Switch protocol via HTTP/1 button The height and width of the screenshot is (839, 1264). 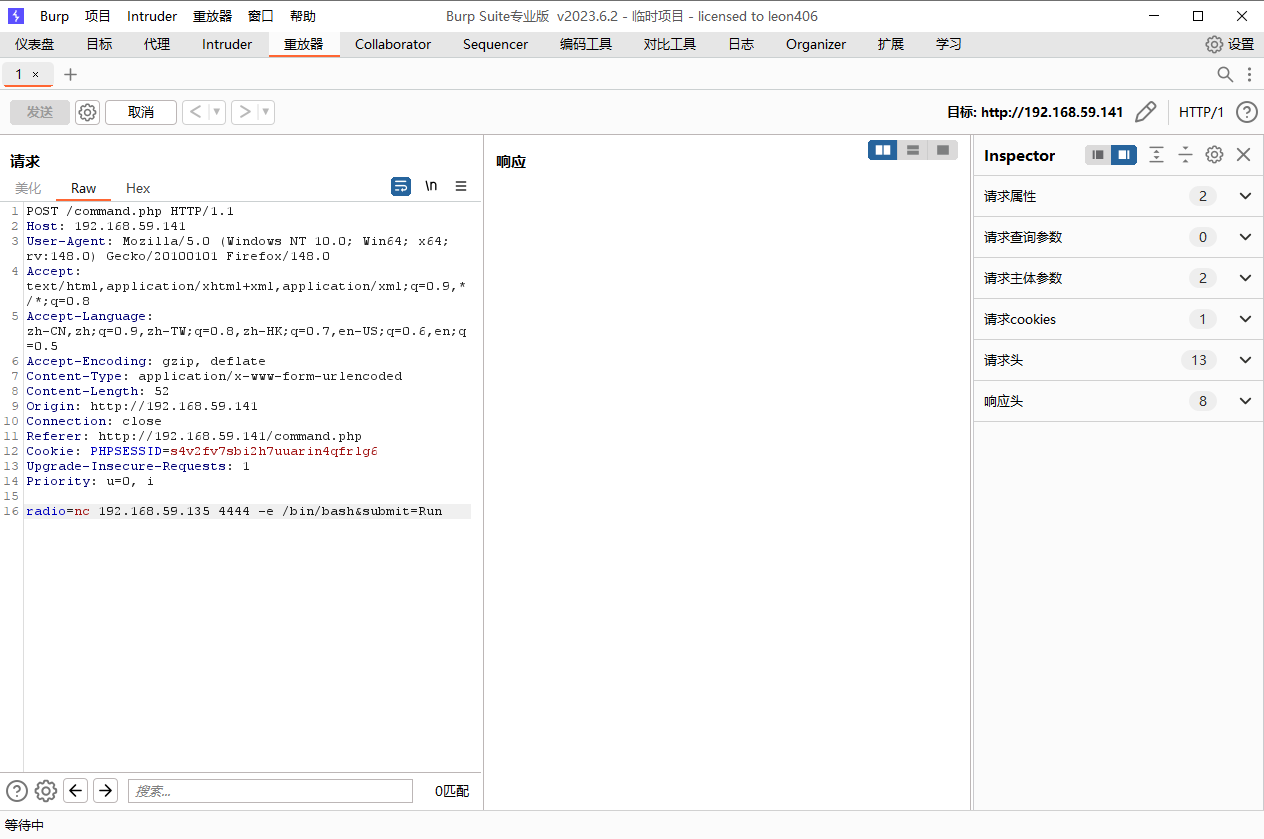tap(1201, 112)
